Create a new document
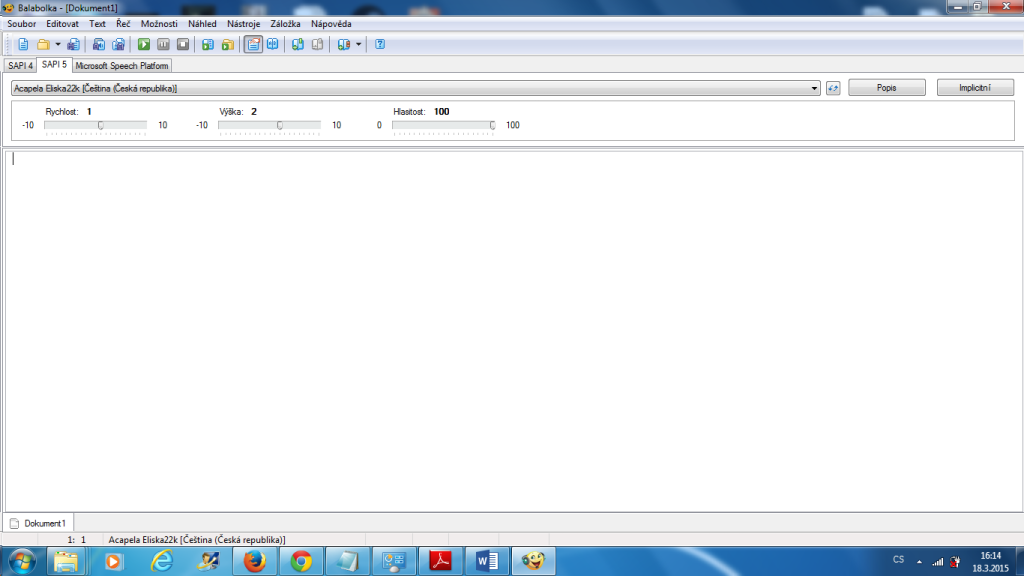 tap(23, 44)
